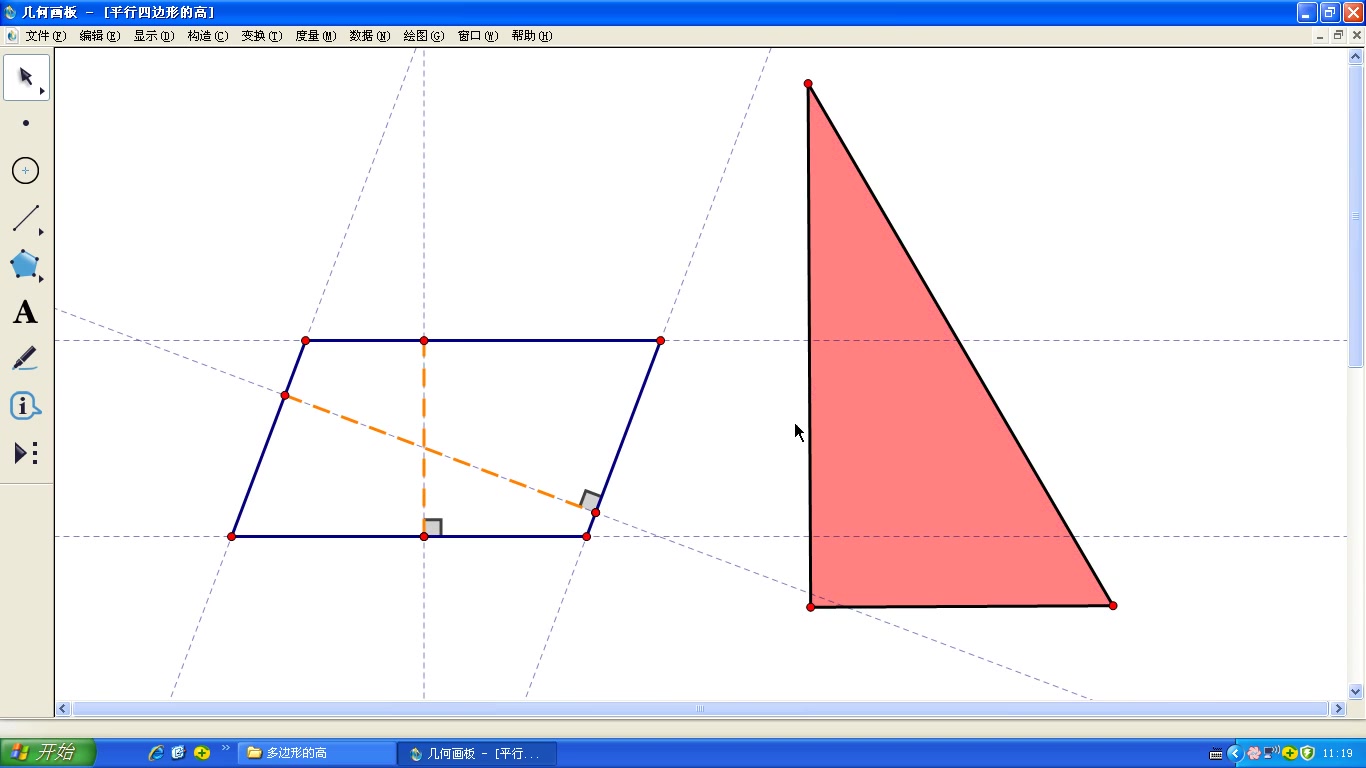
Task: Select the parallelogram's top-left vertex
Action: pyautogui.click(x=306, y=341)
